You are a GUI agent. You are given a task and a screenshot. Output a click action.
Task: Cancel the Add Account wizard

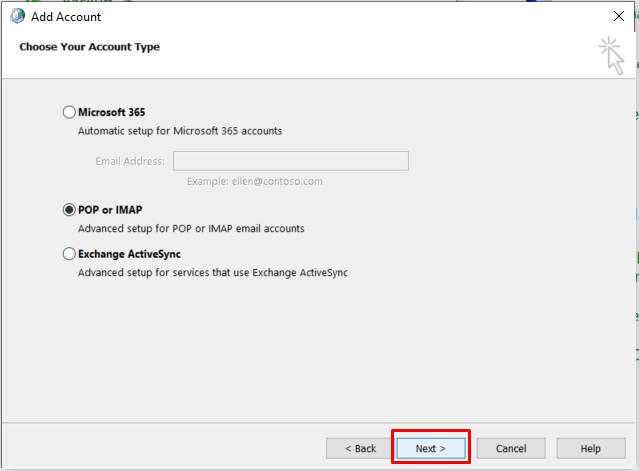(x=511, y=448)
